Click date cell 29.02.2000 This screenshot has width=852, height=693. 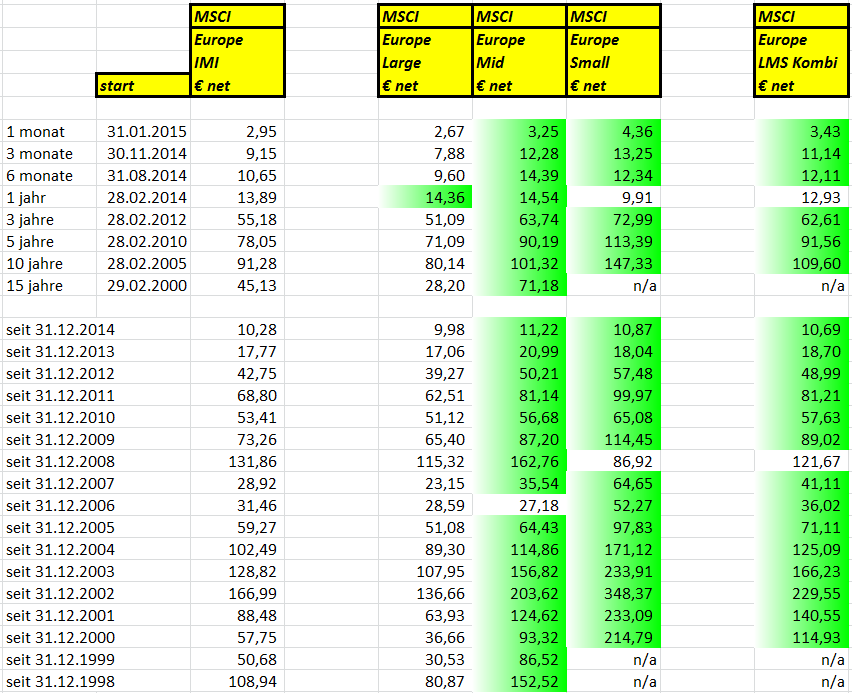point(147,285)
